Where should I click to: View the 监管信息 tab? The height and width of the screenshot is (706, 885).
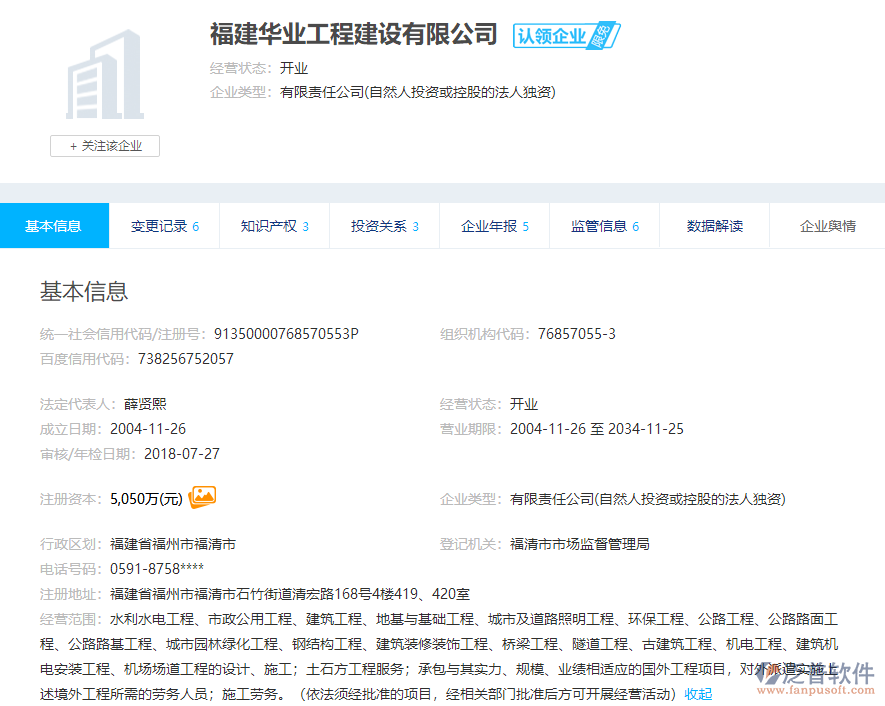604,226
